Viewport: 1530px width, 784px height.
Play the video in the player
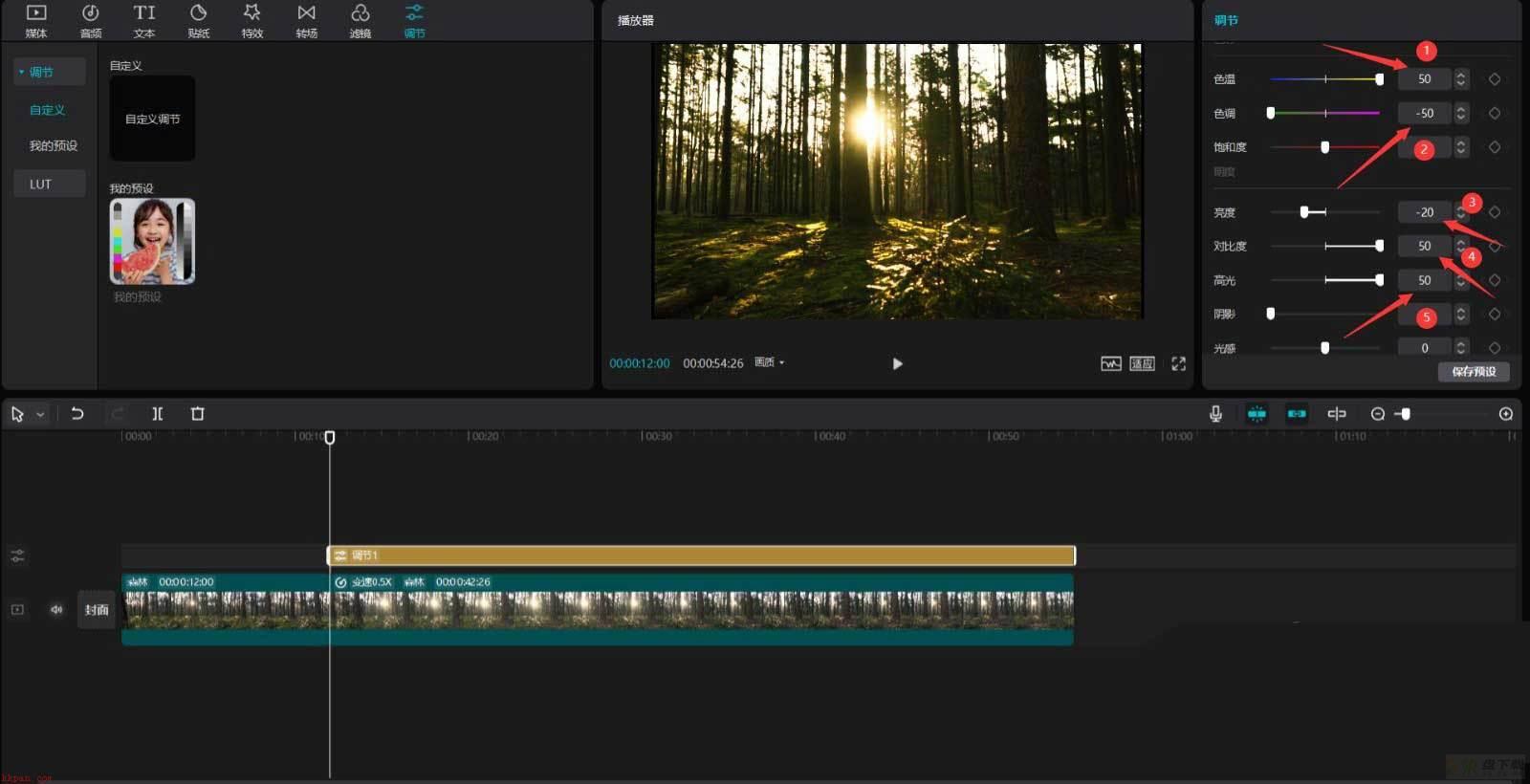tap(897, 363)
